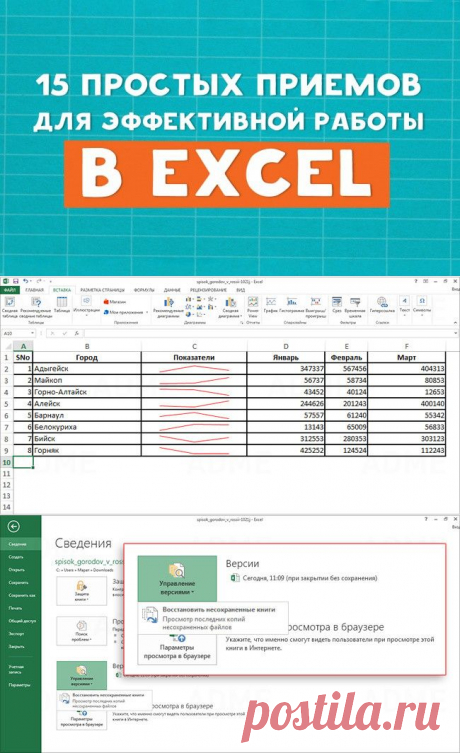Switch to the ГЛАВНАЯ tab
This screenshot has height=753, width=460.
coord(34,290)
